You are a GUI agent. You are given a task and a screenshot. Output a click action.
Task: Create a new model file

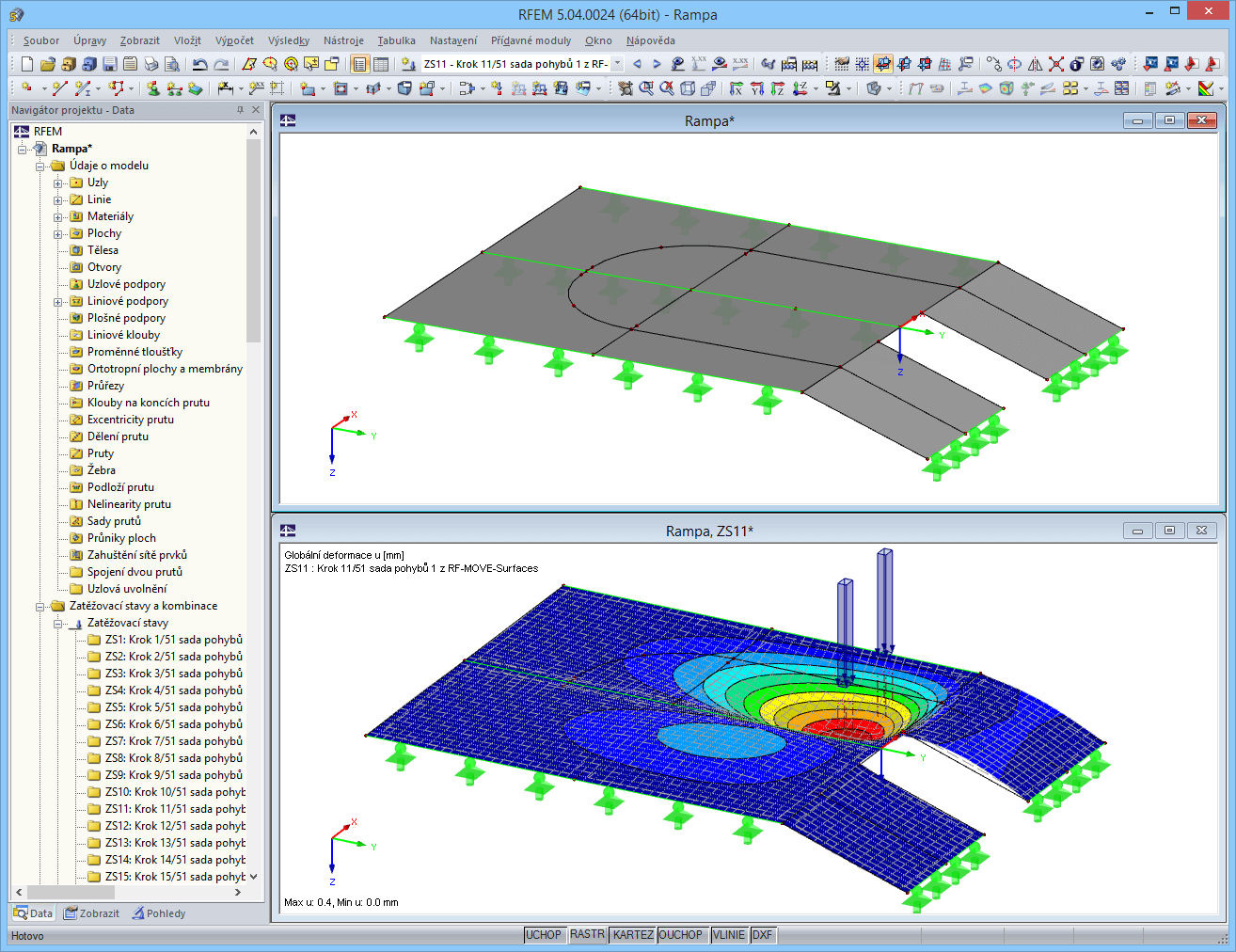pyautogui.click(x=26, y=64)
